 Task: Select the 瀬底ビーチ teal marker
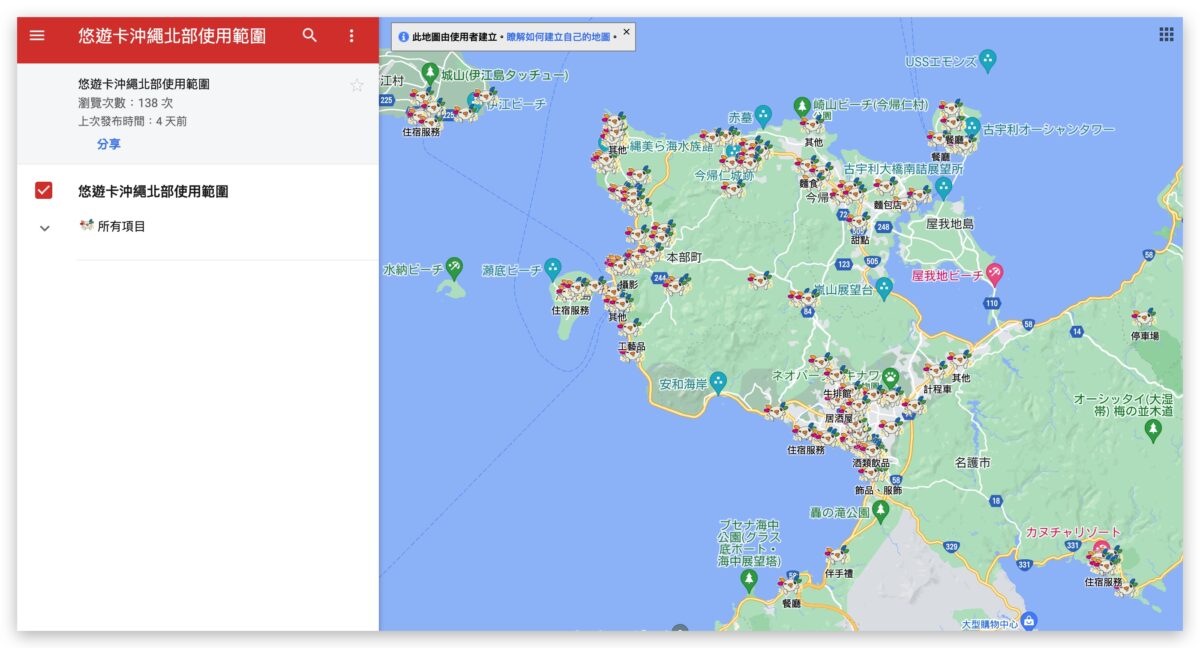coord(553,268)
